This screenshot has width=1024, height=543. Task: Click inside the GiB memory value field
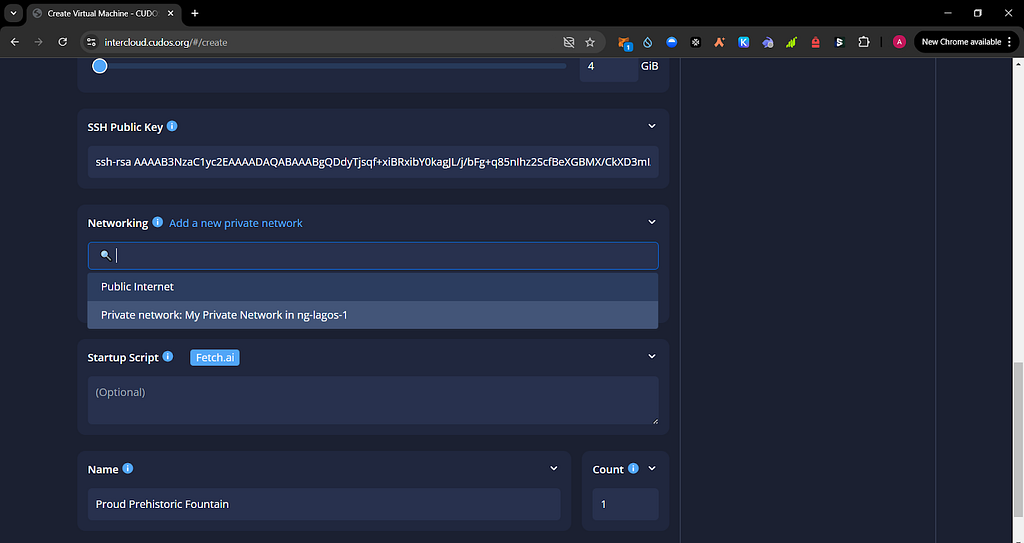coord(609,67)
